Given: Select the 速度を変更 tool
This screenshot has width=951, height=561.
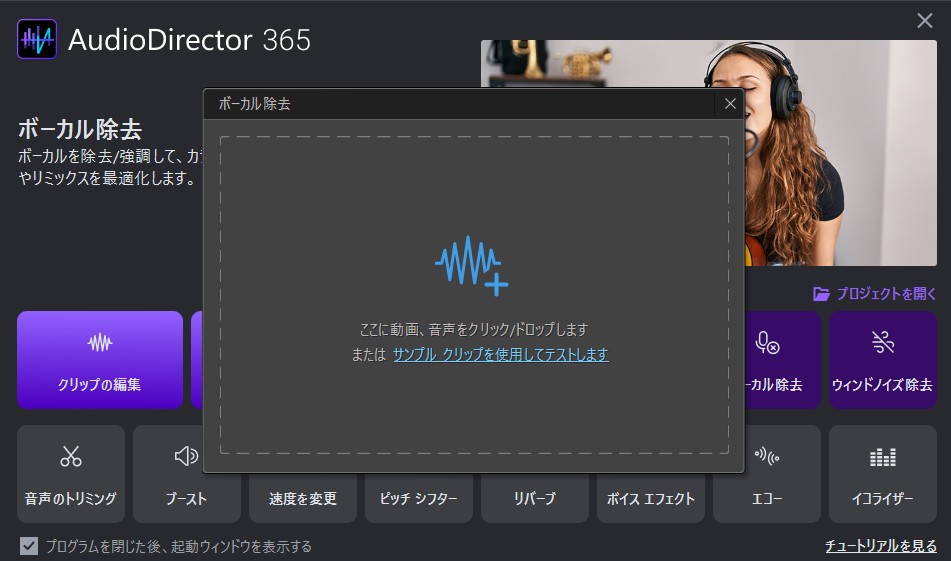Looking at the screenshot, I should coord(303,498).
